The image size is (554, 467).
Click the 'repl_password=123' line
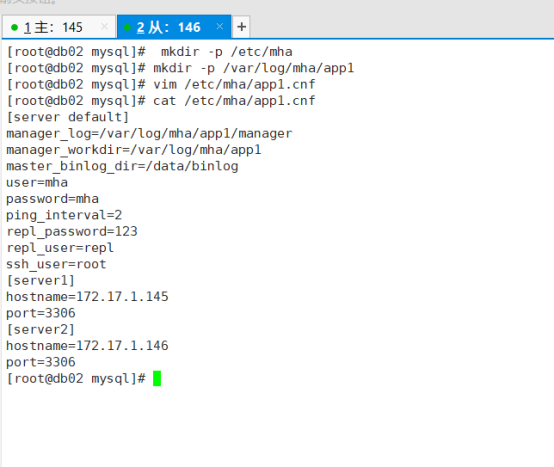coord(72,231)
